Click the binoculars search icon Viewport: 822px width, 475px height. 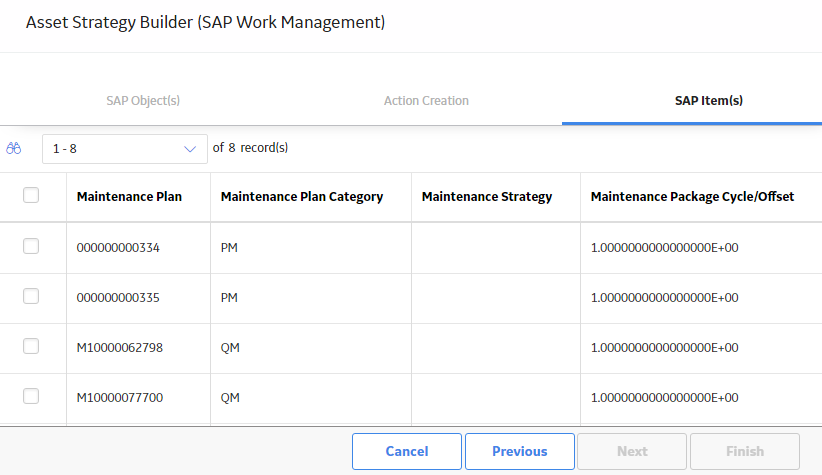(14, 148)
